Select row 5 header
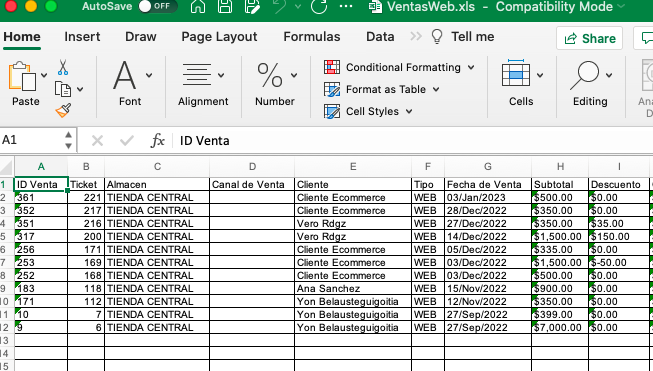Viewport: 653px width, 371px height. point(6,237)
